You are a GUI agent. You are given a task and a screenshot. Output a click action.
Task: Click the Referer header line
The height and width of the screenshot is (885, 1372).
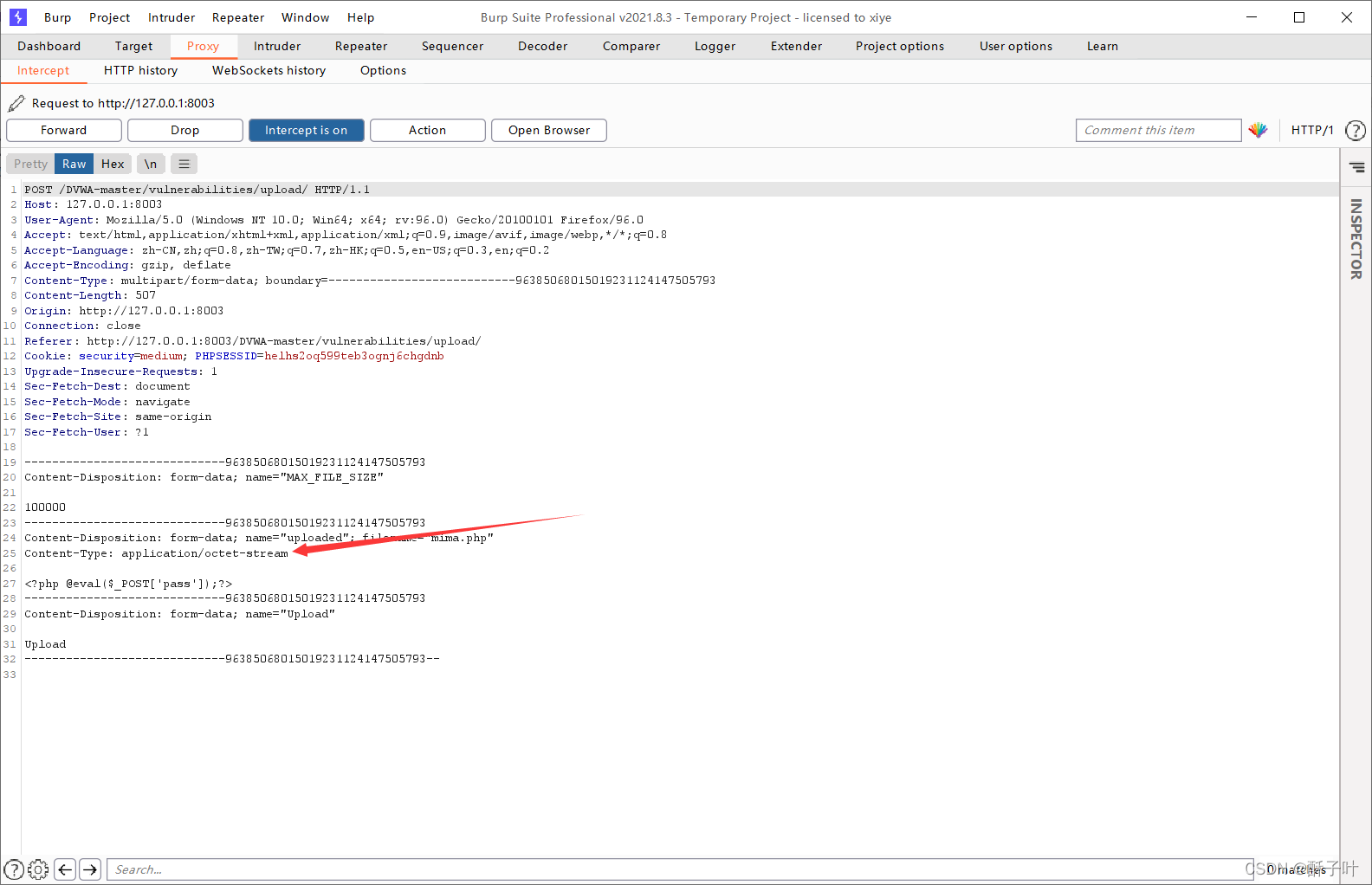pyautogui.click(x=252, y=341)
